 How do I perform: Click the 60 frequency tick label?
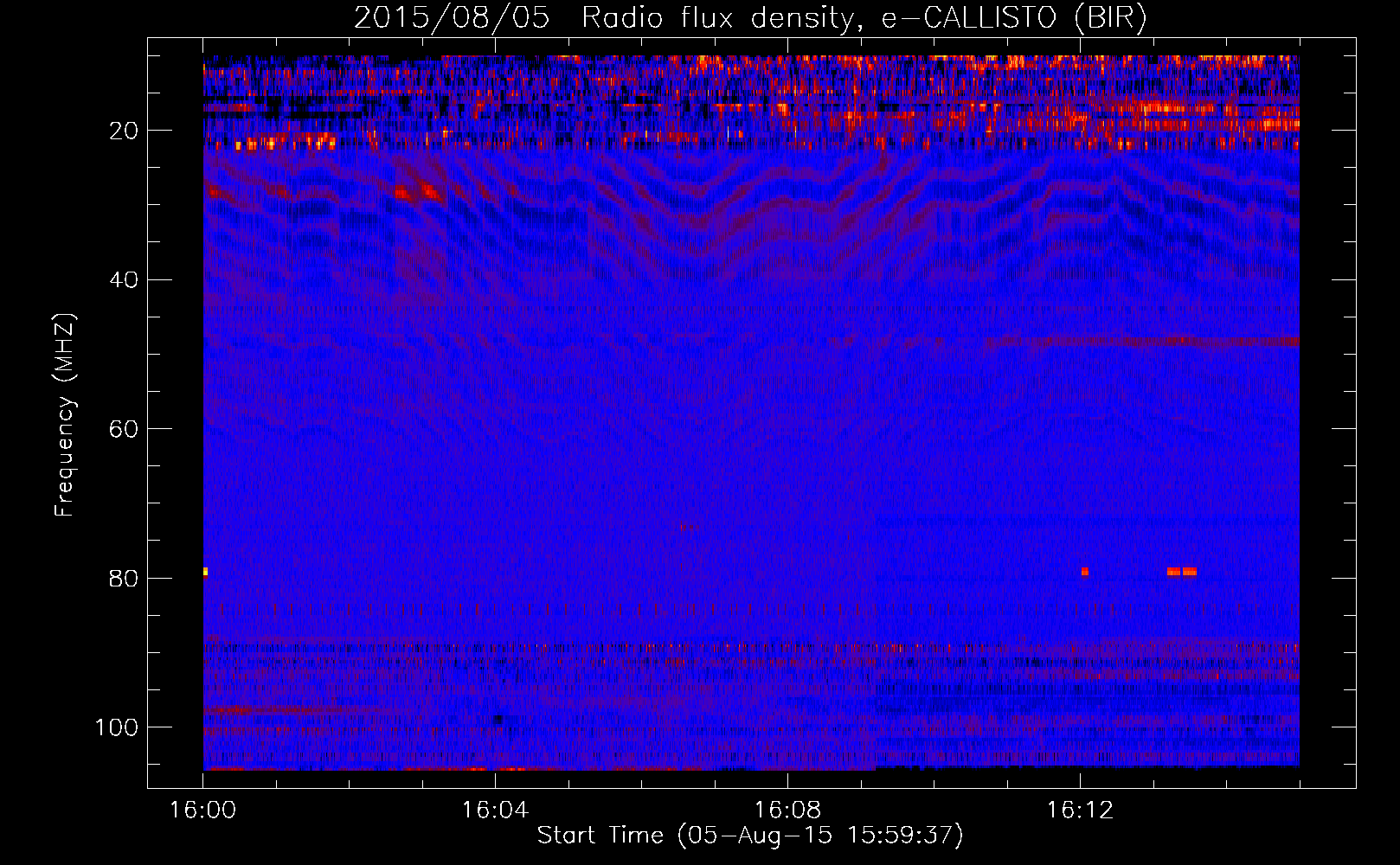pyautogui.click(x=125, y=429)
